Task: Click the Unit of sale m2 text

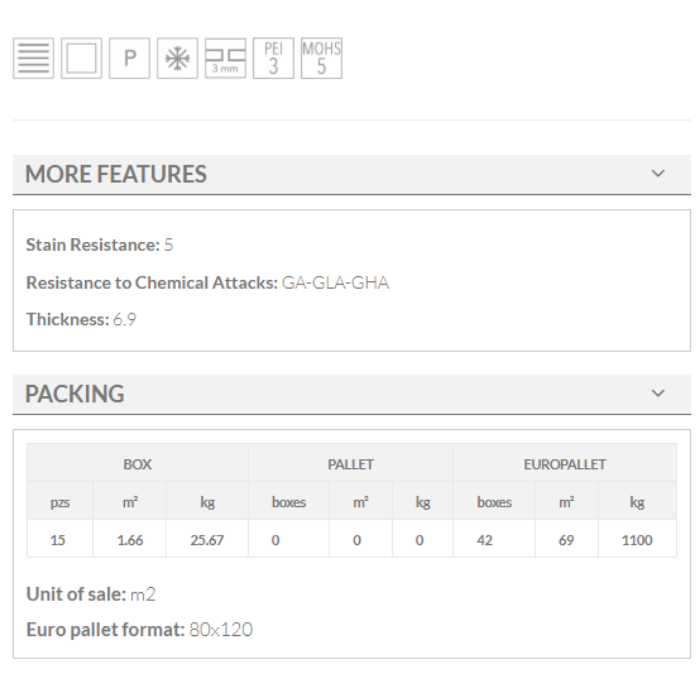Action: [91, 595]
